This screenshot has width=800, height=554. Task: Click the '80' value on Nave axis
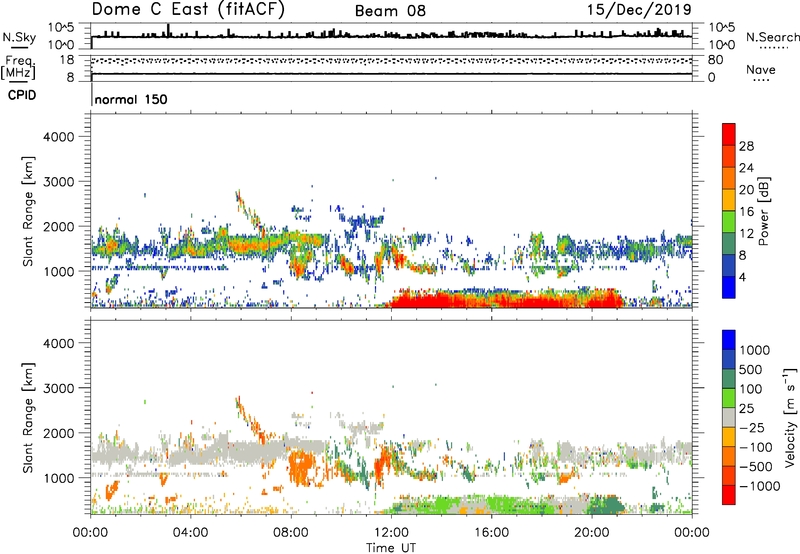(715, 60)
